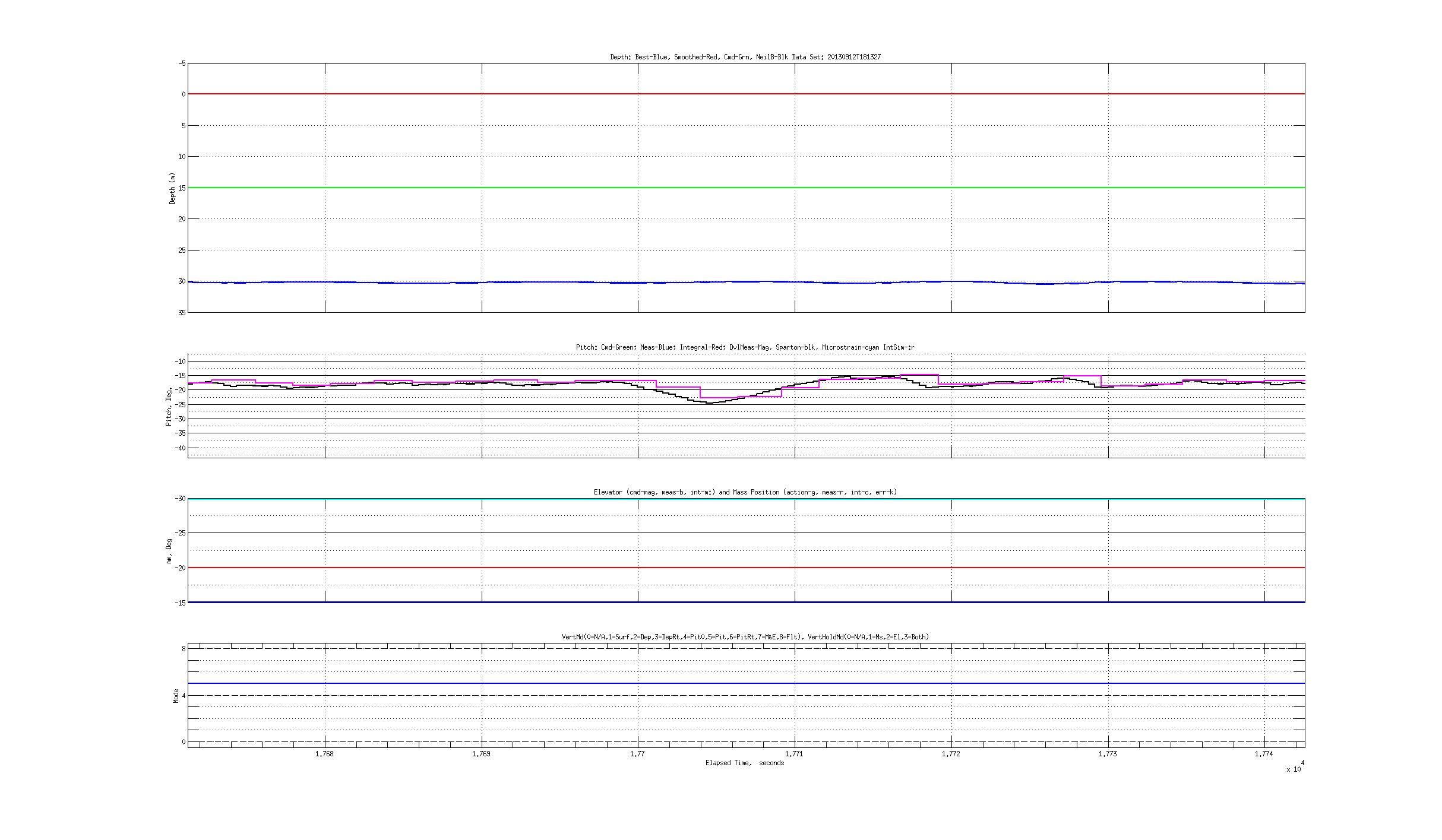The image size is (1442, 840).
Task: Click the Pitch, Deg. y-axis label
Action: (169, 406)
